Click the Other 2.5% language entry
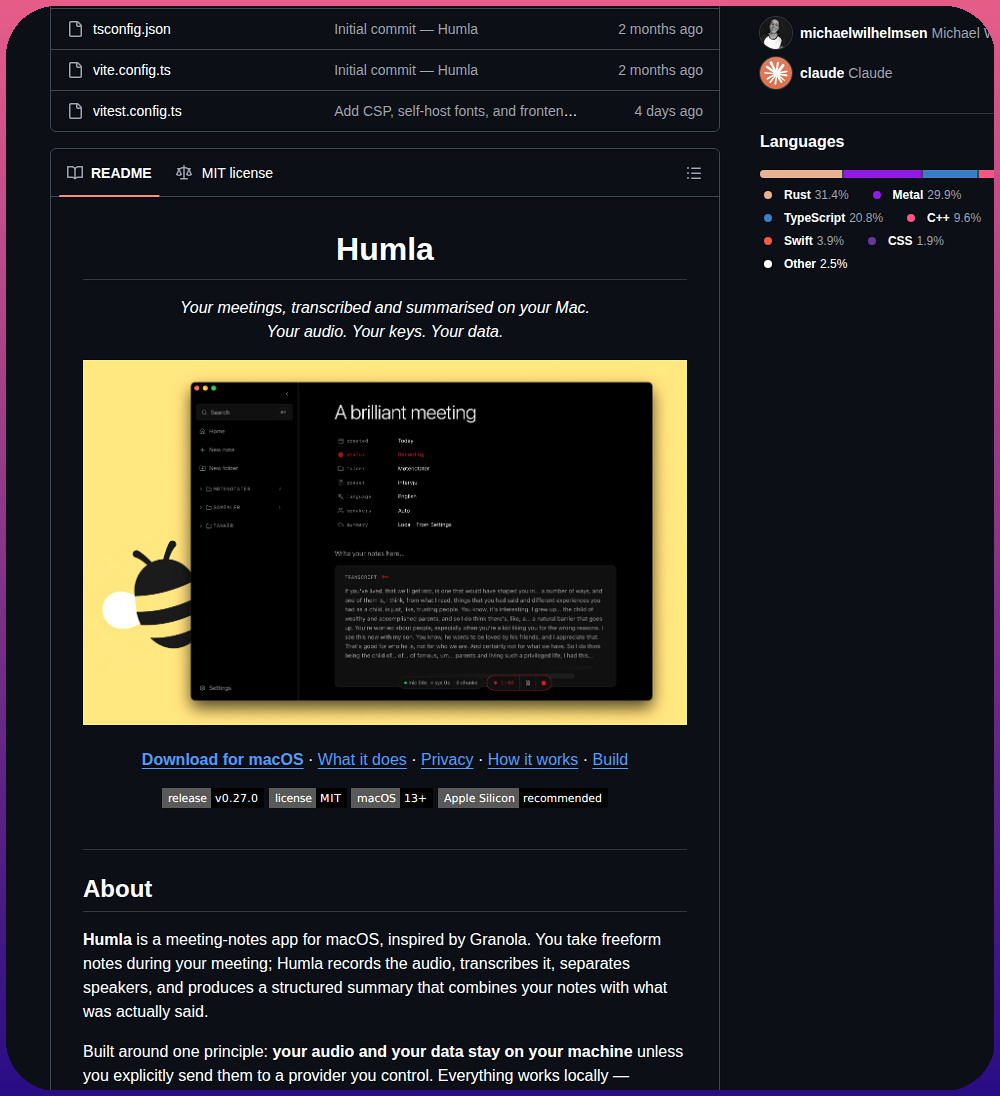 [x=806, y=264]
